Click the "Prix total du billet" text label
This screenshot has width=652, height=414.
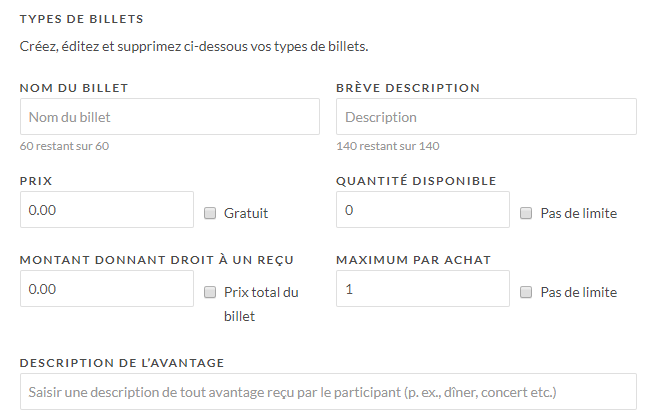pyautogui.click(x=261, y=304)
